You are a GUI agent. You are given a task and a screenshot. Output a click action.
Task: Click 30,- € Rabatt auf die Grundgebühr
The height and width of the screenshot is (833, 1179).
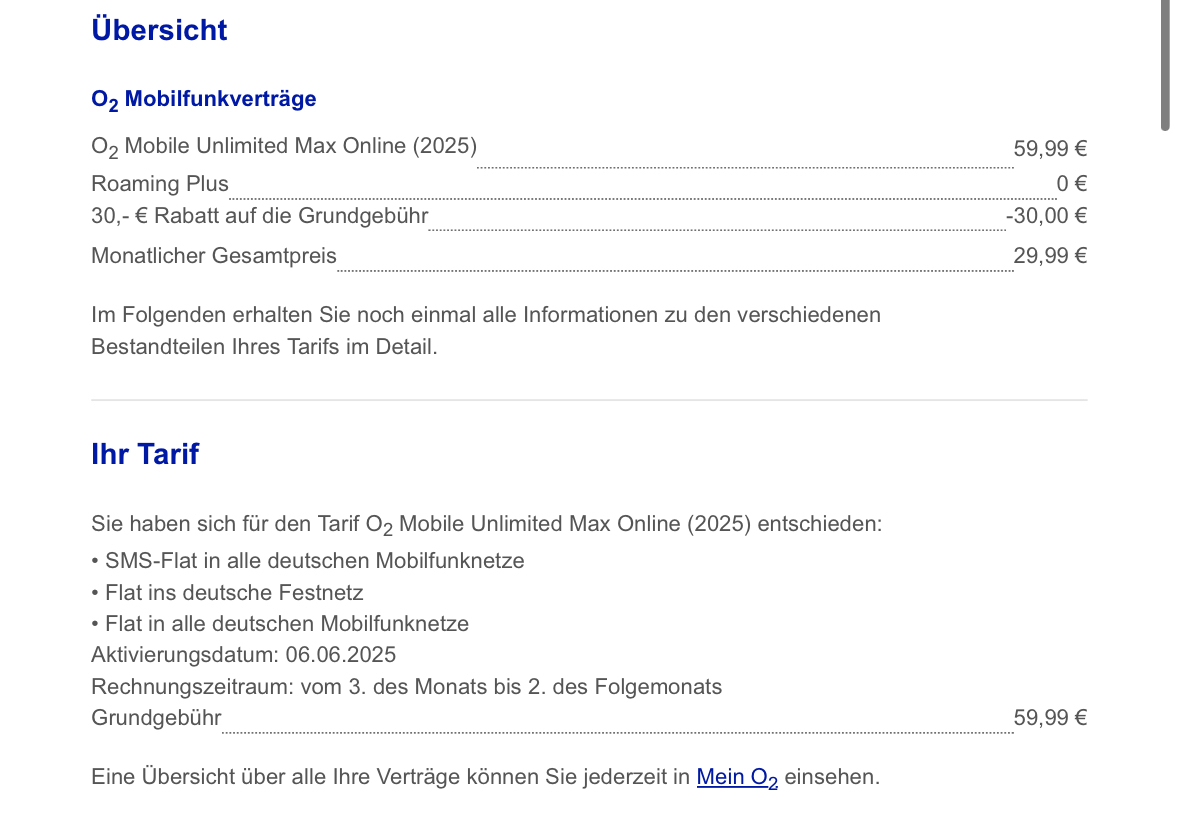point(259,216)
